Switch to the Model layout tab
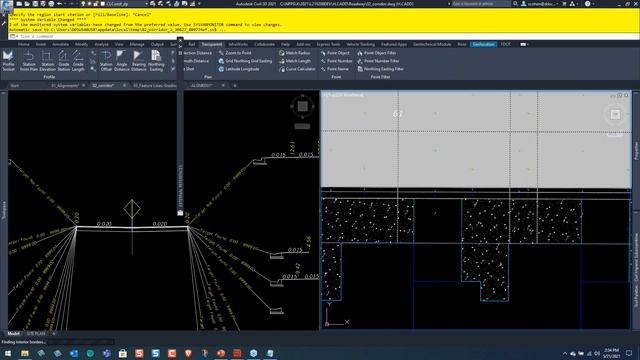 pos(13,334)
